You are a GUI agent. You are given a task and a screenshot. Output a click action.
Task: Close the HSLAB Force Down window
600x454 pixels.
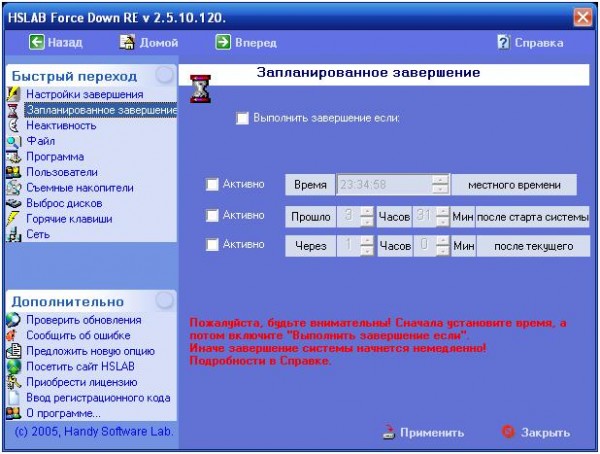pos(582,18)
